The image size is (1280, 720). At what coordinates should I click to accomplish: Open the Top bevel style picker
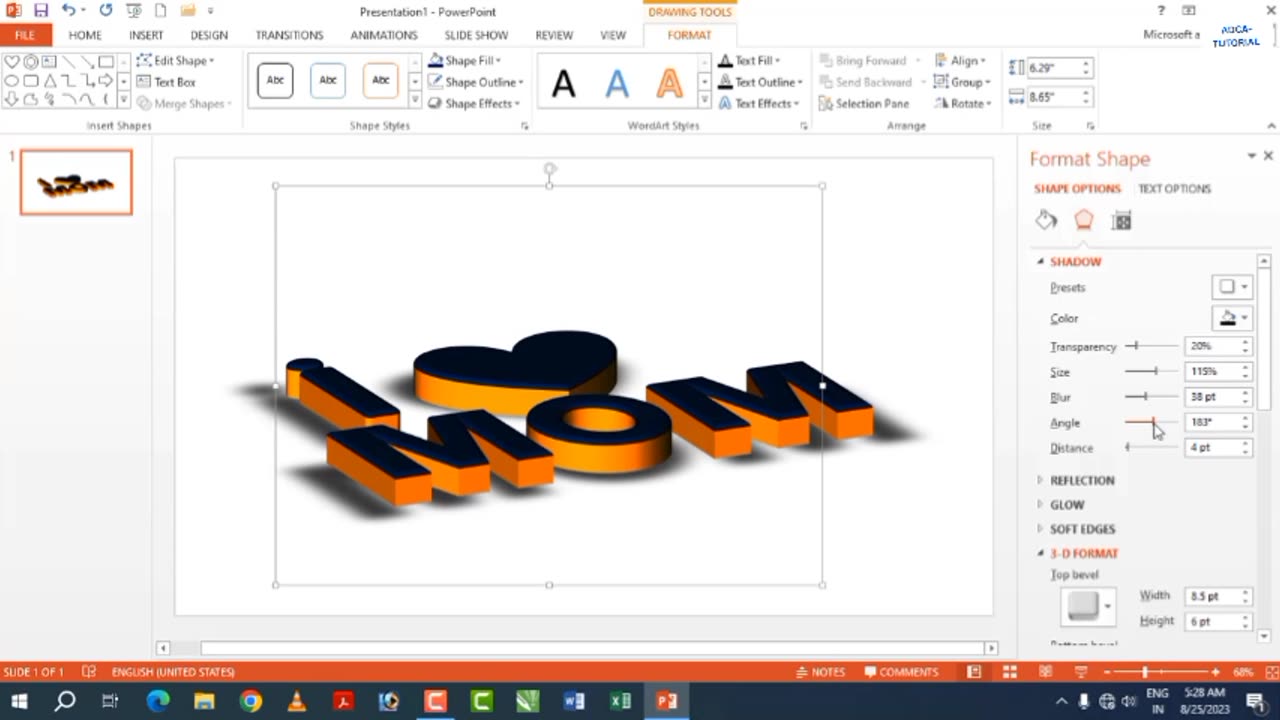coord(1088,606)
